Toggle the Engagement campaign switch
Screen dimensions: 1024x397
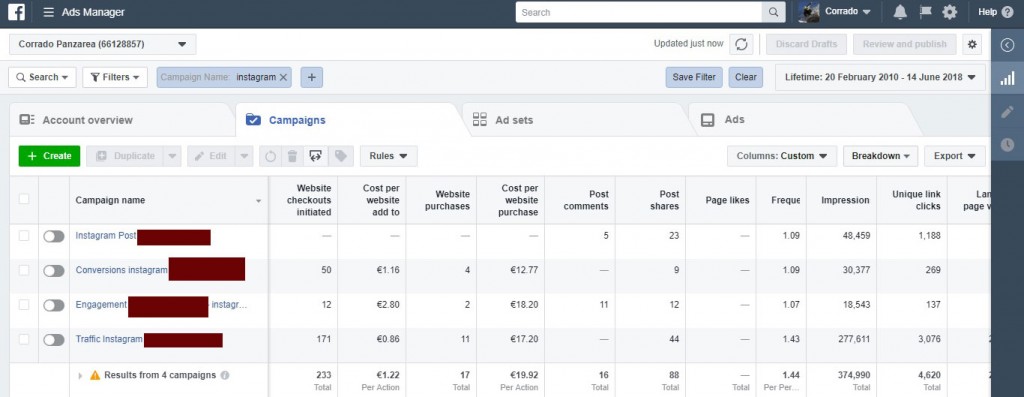pos(54,305)
